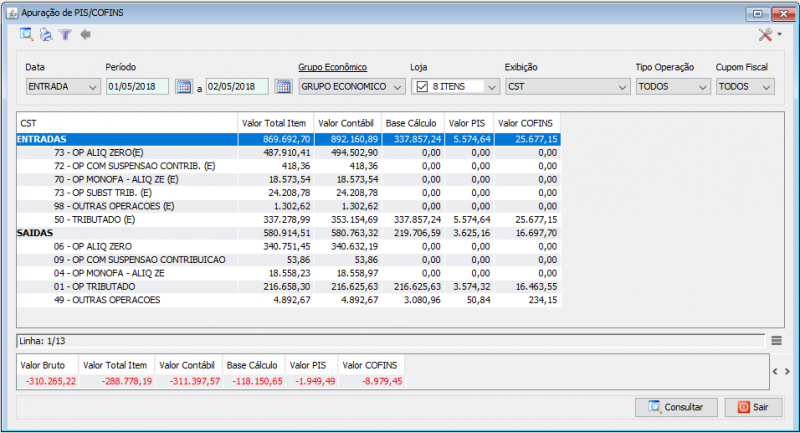The height and width of the screenshot is (433, 800).
Task: Open calendar picker for start date 01/05/2018
Action: [184, 87]
